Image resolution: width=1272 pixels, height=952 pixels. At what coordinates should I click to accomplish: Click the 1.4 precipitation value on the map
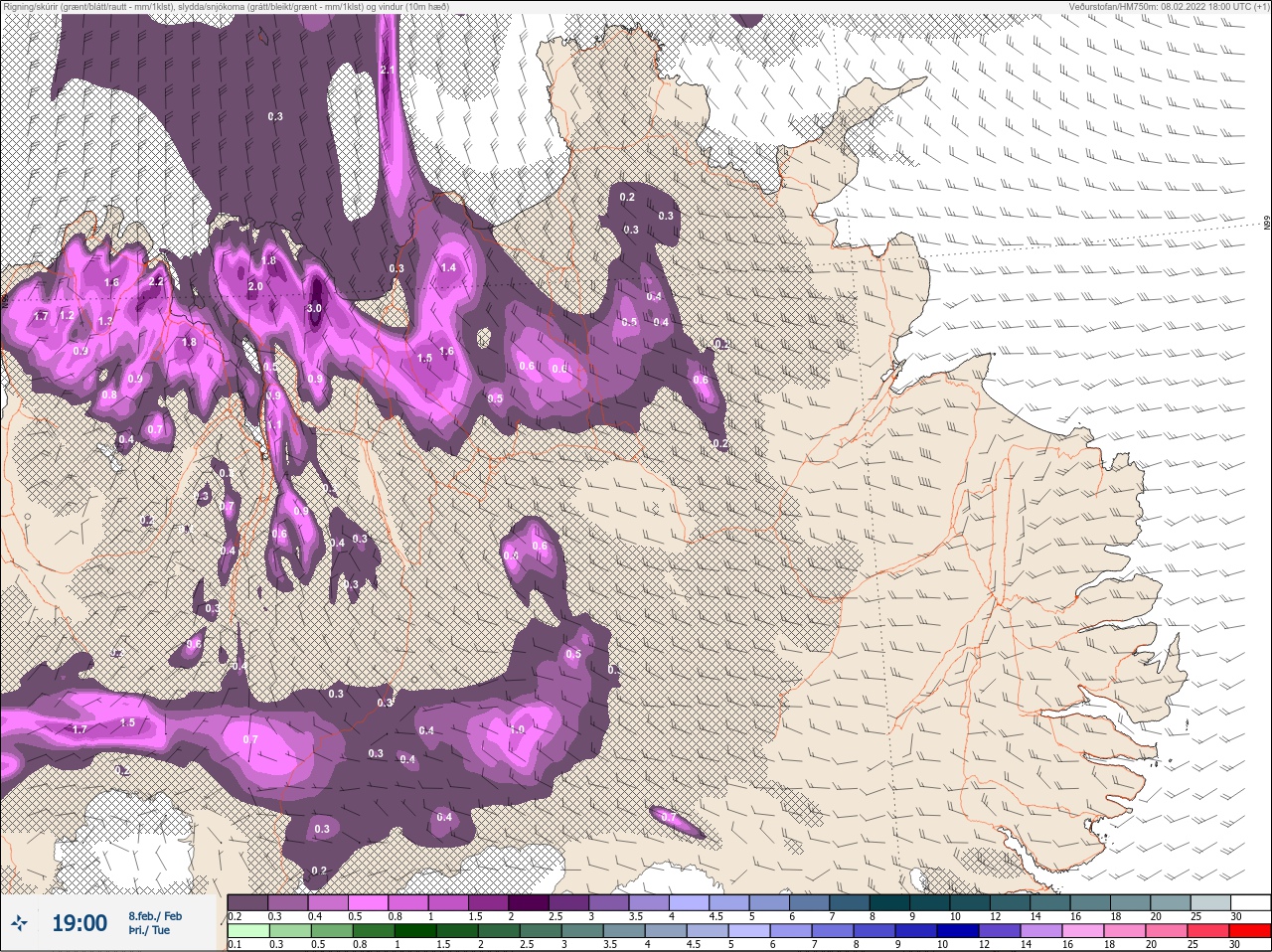(448, 267)
